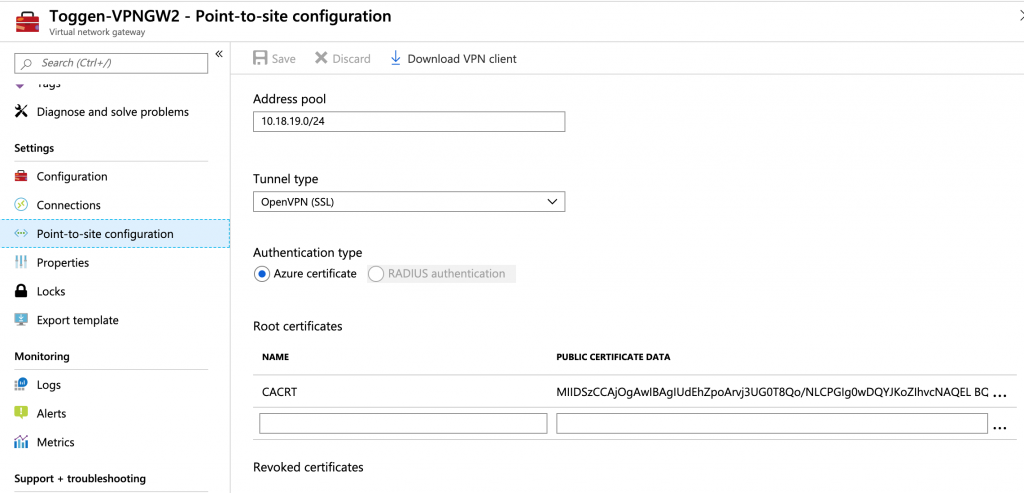Click the Alerts icon in Monitoring

click(x=21, y=413)
